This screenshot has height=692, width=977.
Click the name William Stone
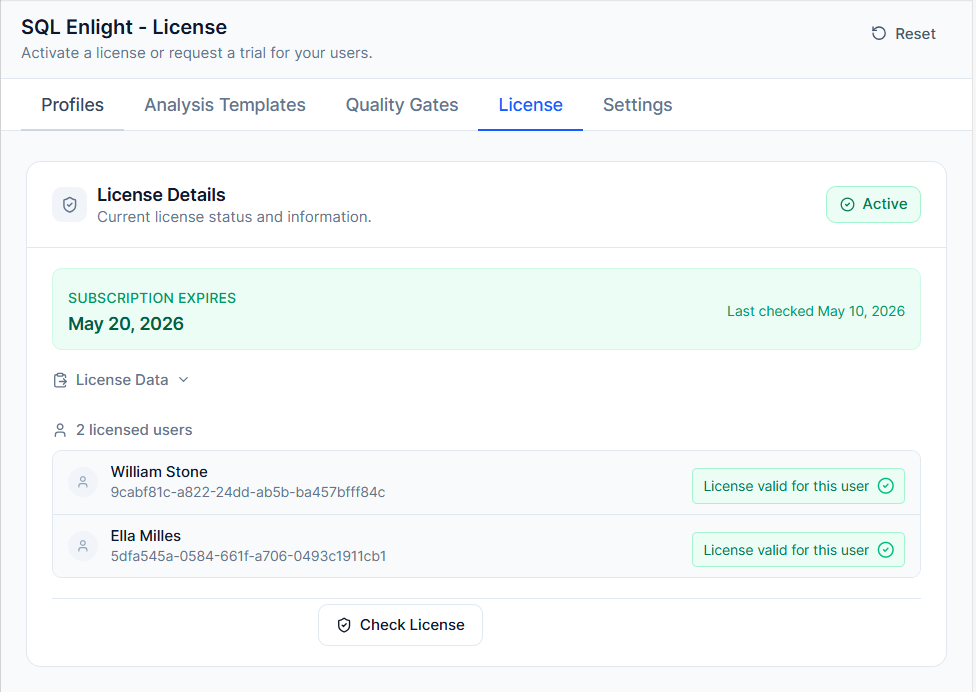point(159,472)
